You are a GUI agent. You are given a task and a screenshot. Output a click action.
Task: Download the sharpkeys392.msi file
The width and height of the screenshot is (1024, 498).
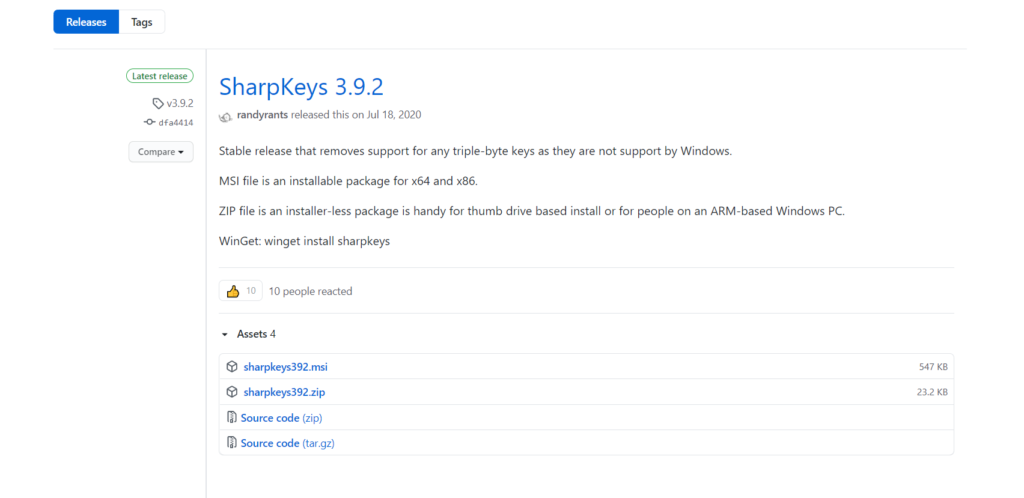pos(285,367)
